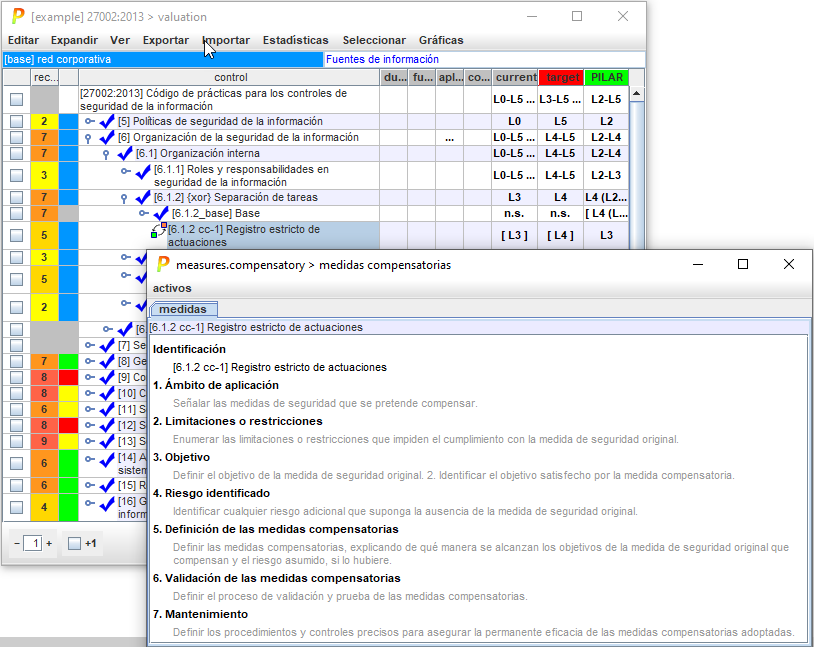Check the box for the [6.1.2 cc-1] row
The width and height of the screenshot is (814, 647).
click(16, 236)
